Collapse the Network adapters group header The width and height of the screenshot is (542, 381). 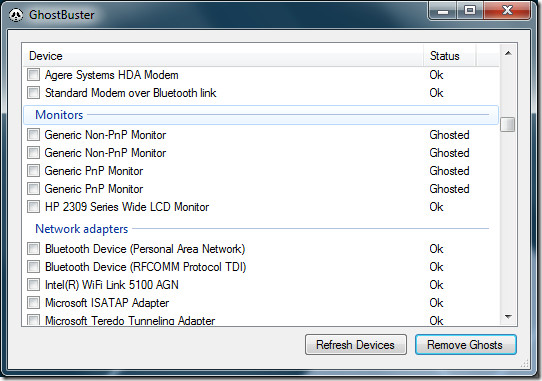coord(261,229)
